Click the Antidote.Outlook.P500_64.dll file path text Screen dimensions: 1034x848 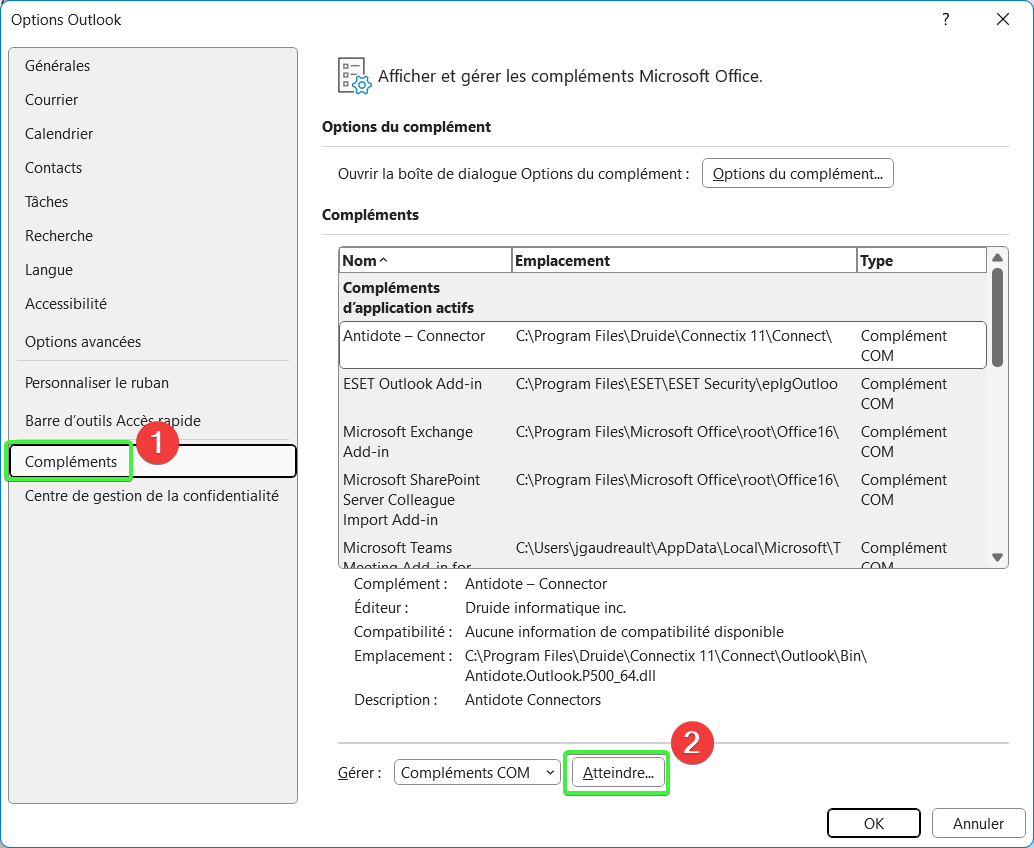coord(560,676)
